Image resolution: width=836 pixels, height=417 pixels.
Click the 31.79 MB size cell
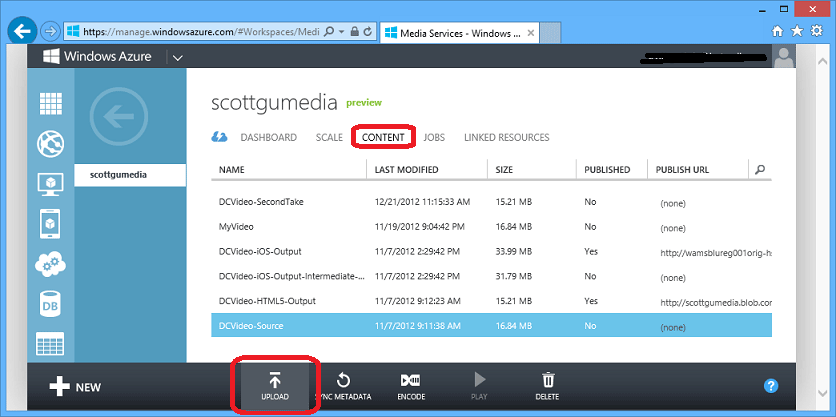point(513,276)
